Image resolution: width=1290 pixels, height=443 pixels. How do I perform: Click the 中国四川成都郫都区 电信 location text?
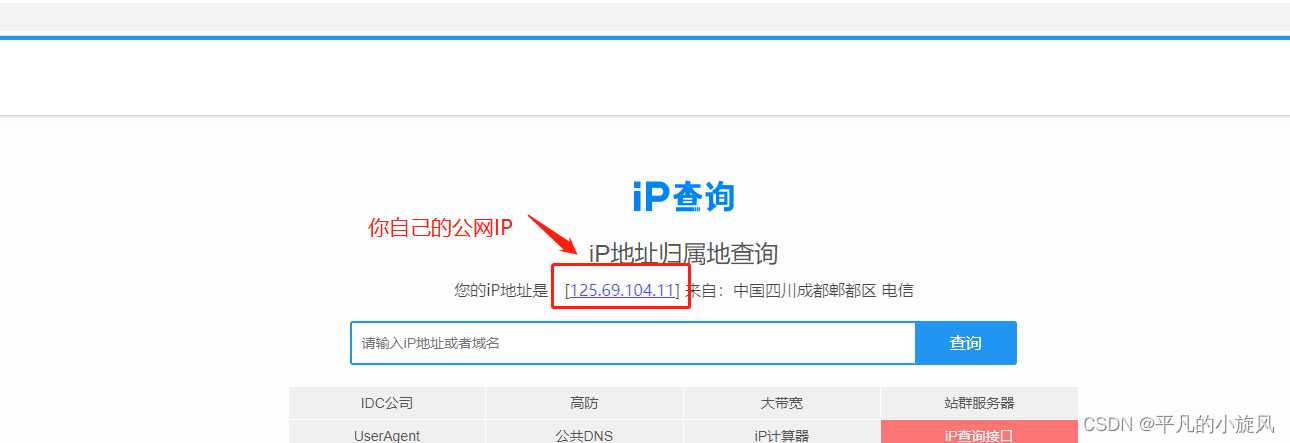click(823, 291)
